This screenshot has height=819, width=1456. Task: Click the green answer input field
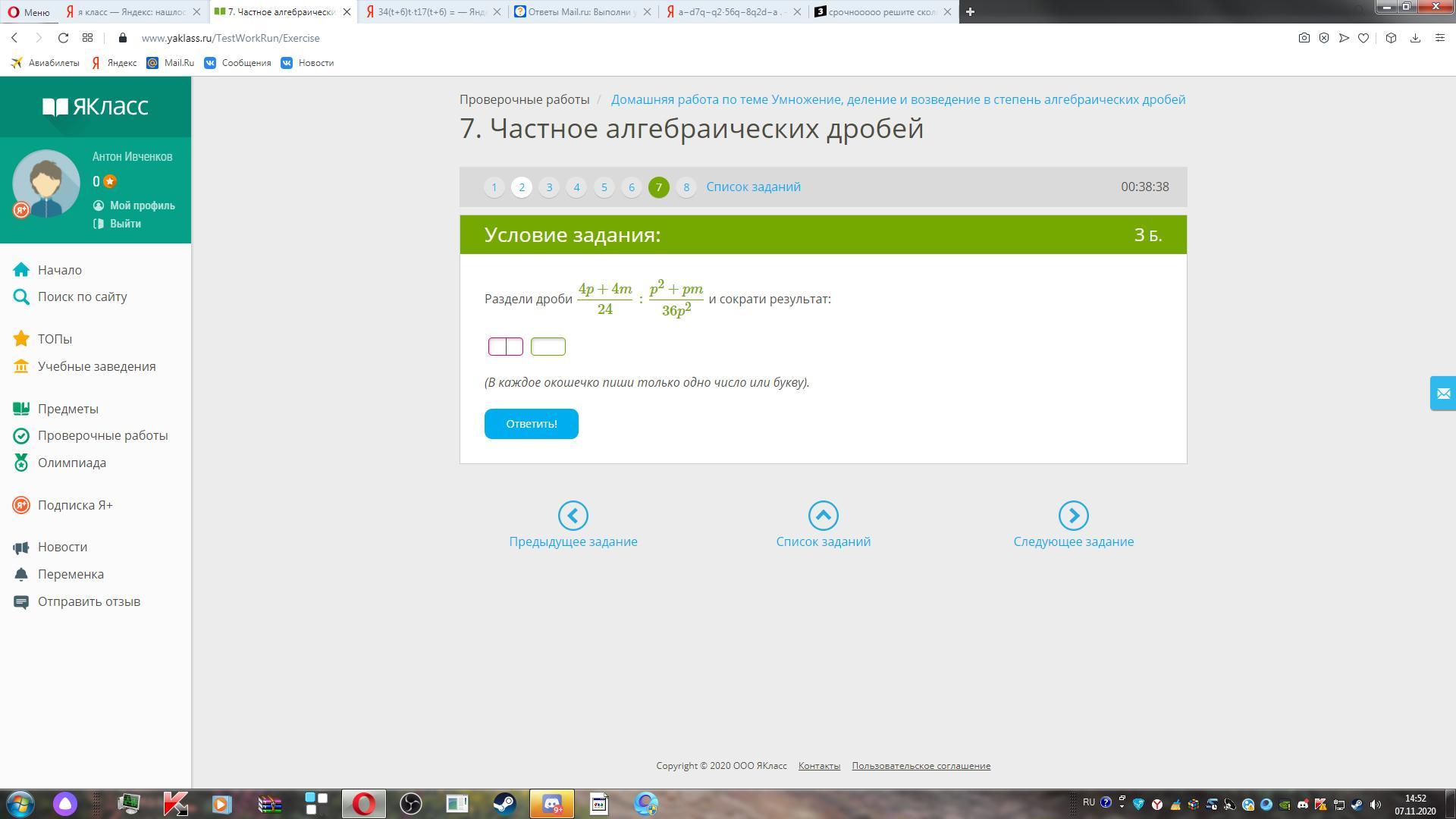[x=548, y=347]
